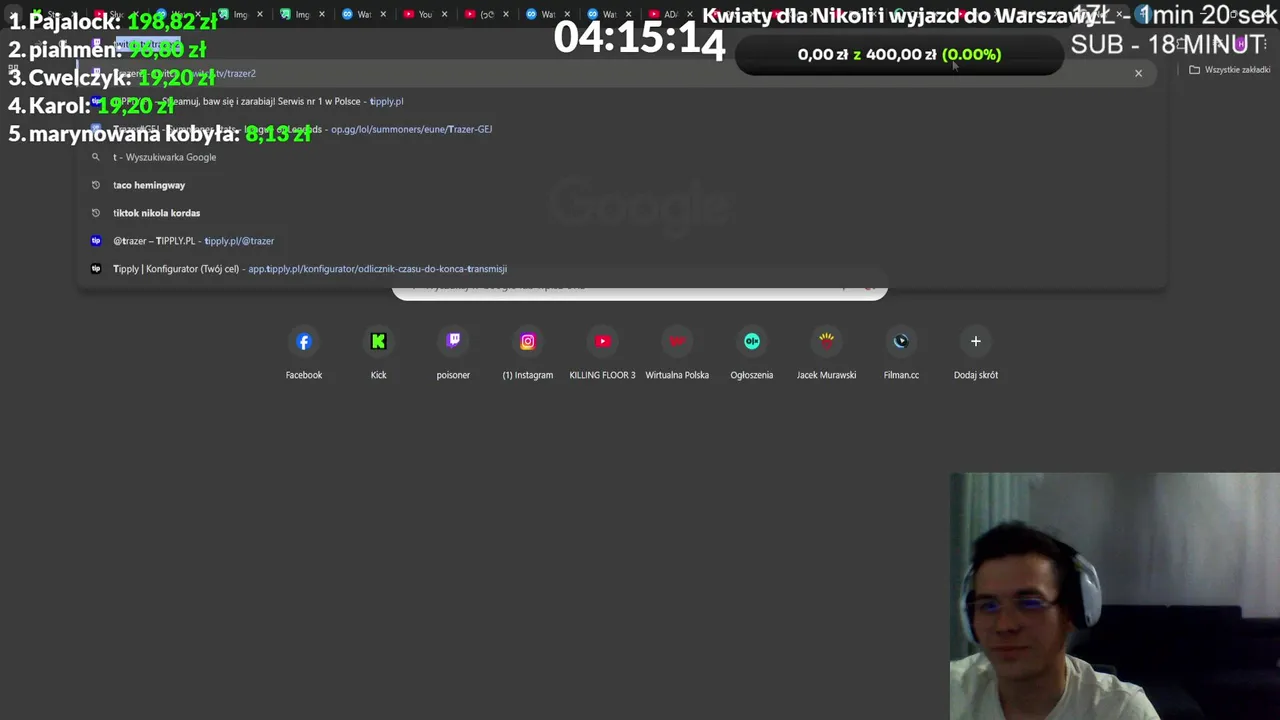Open the Jacek Murawski shortcut

pos(826,353)
